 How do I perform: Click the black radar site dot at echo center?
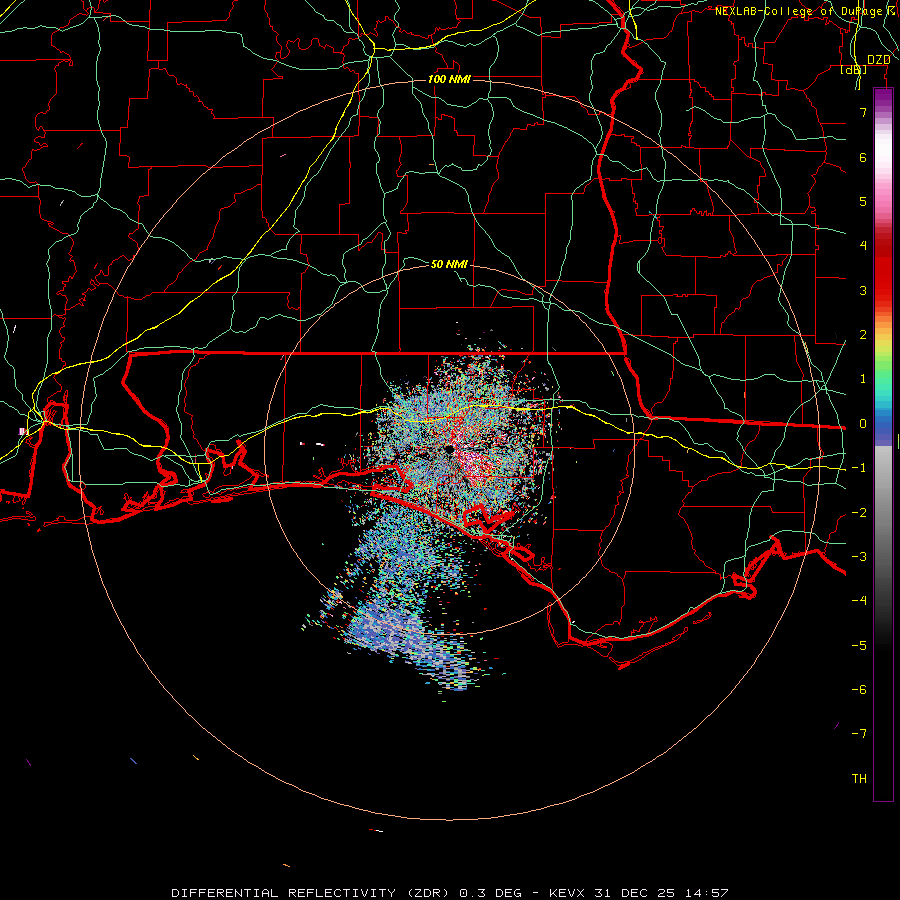pyautogui.click(x=449, y=449)
